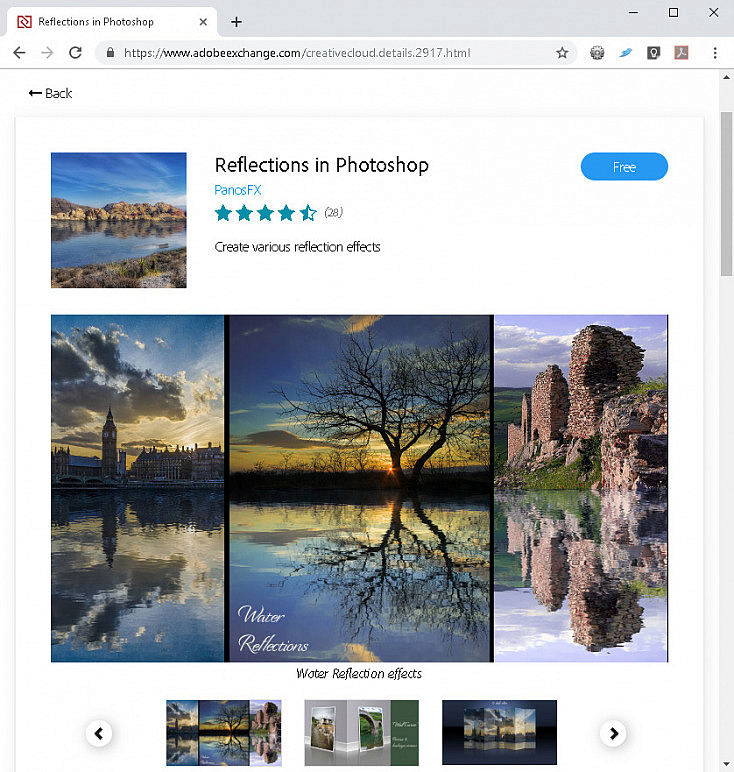Click the "Water Reflection effects" caption

[359, 674]
